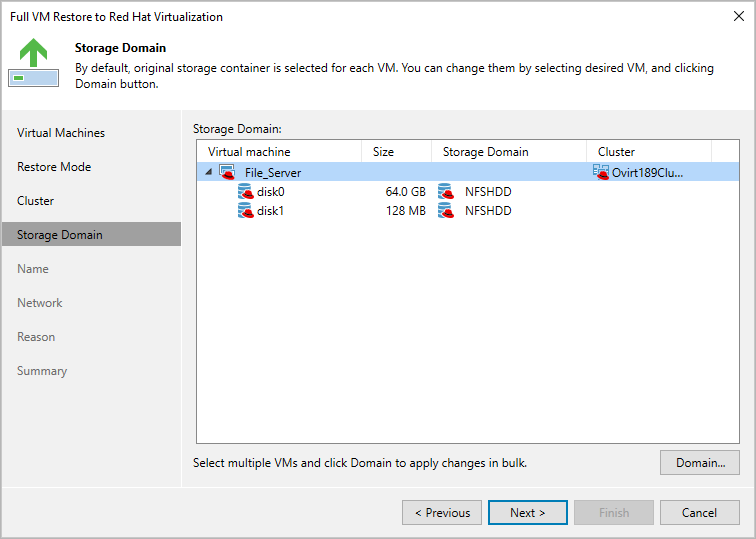Go to the Cluster step
The image size is (756, 539).
pos(35,201)
